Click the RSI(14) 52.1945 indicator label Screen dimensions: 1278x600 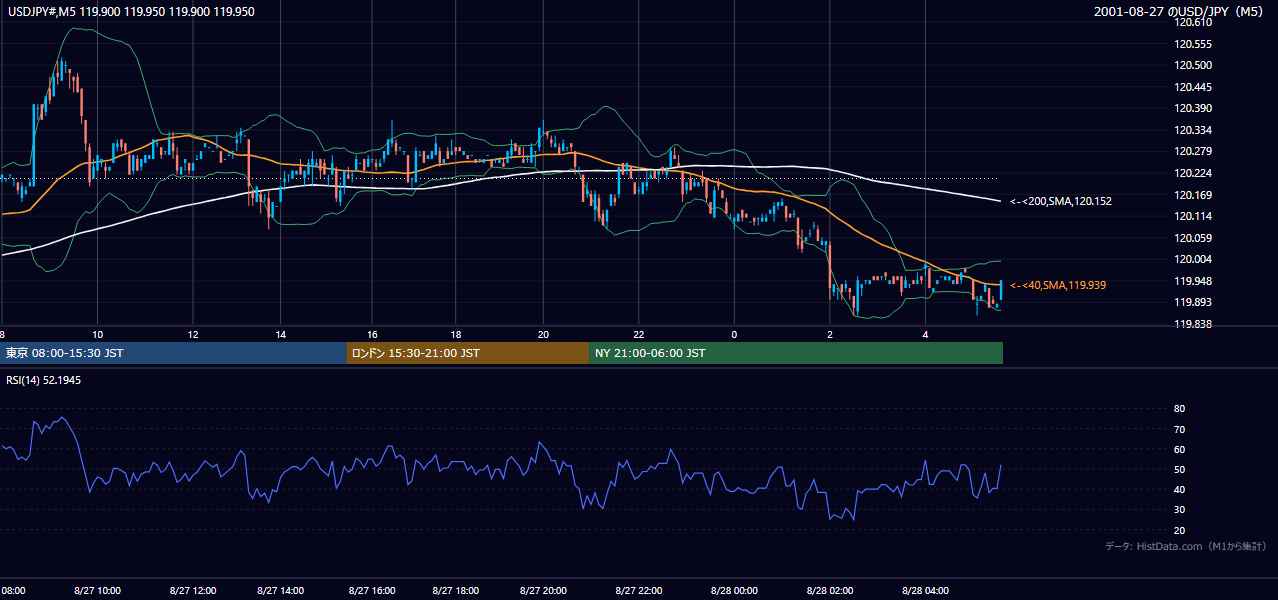click(x=44, y=380)
